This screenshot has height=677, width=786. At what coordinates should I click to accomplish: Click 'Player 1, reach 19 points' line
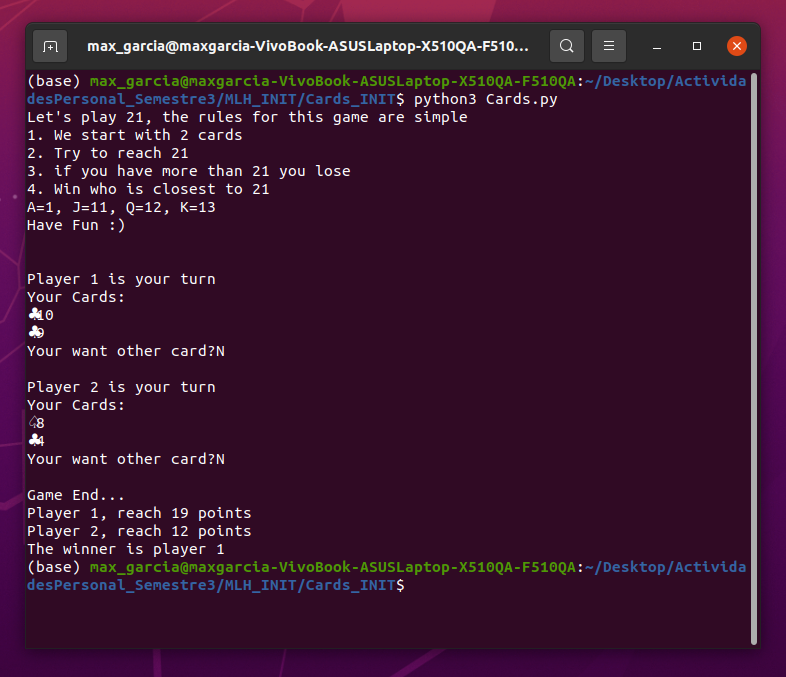pyautogui.click(x=139, y=513)
